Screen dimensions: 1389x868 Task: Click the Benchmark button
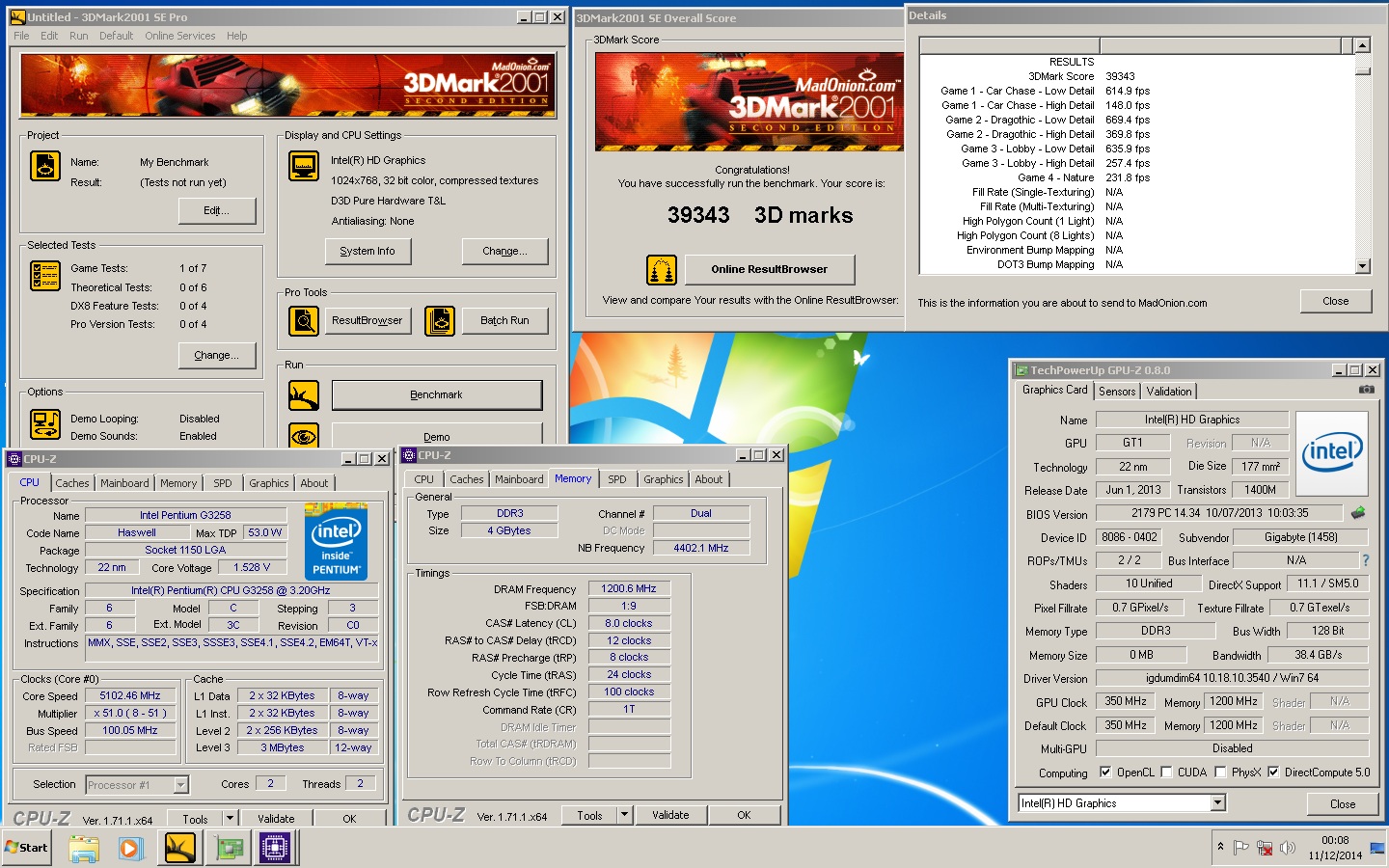click(x=437, y=394)
